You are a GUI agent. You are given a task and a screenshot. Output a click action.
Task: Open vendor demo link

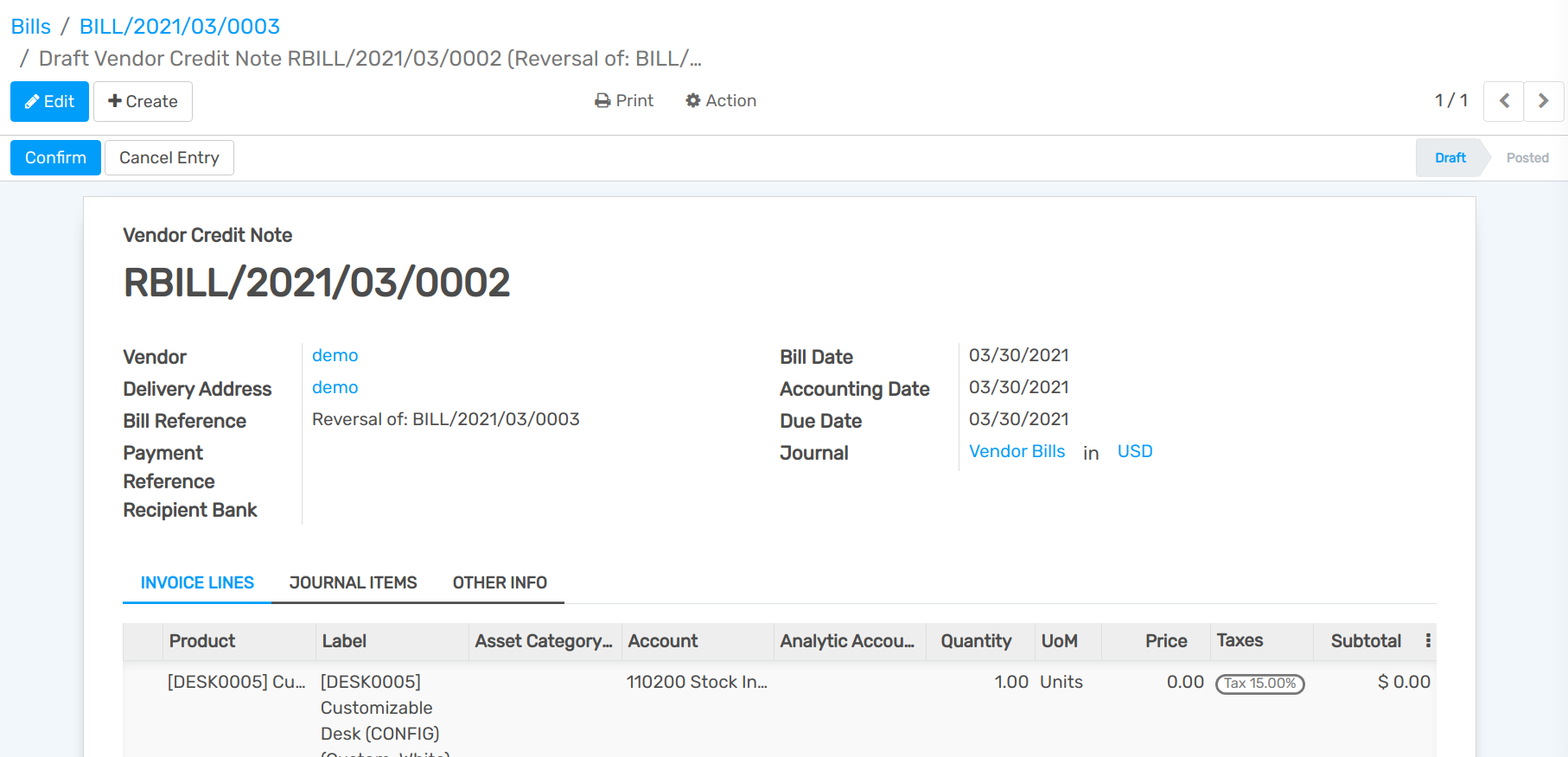pyautogui.click(x=335, y=355)
